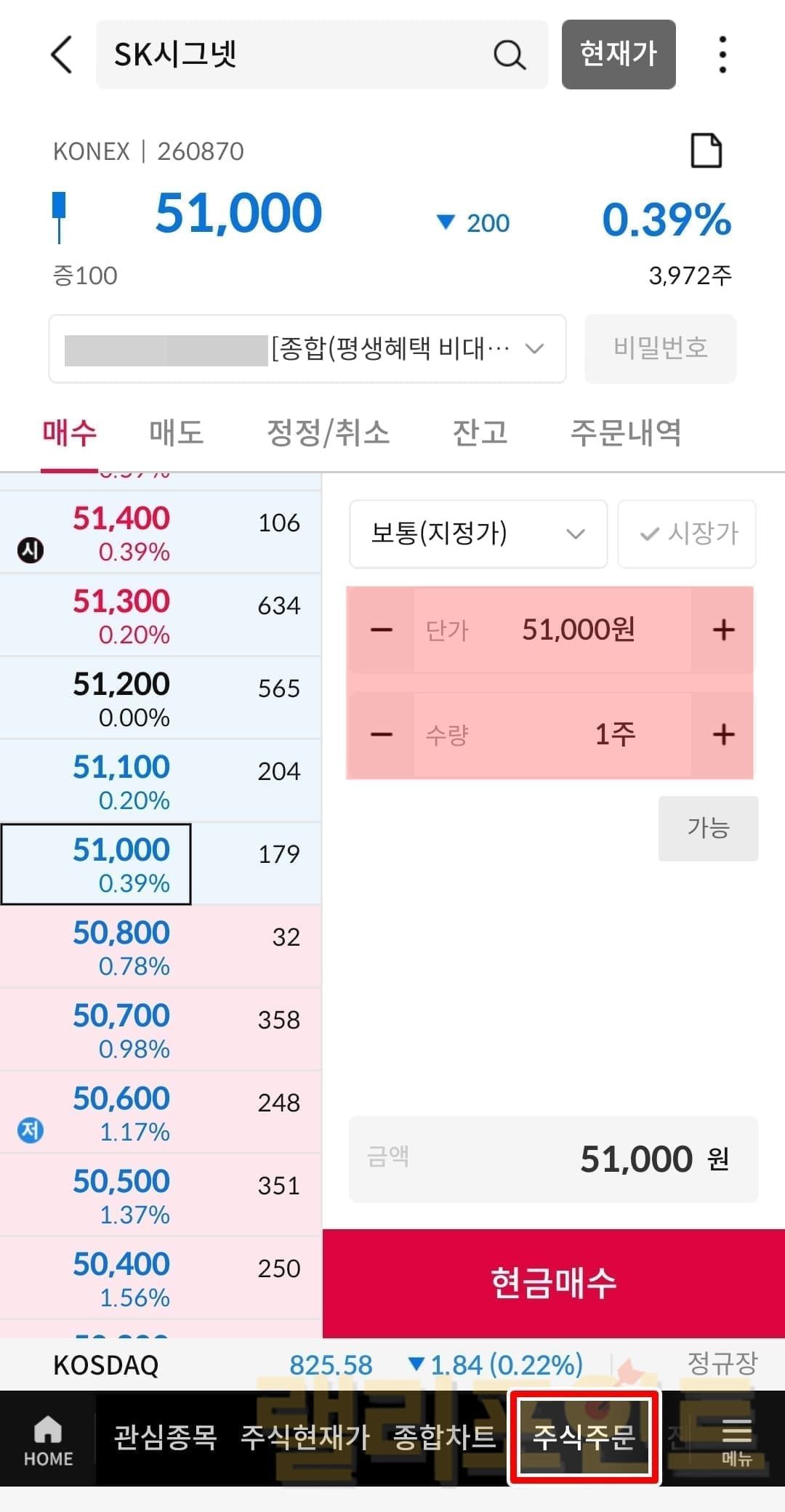Go to HOME in bottom bar
Image resolution: width=785 pixels, height=1512 pixels.
coord(48,1440)
